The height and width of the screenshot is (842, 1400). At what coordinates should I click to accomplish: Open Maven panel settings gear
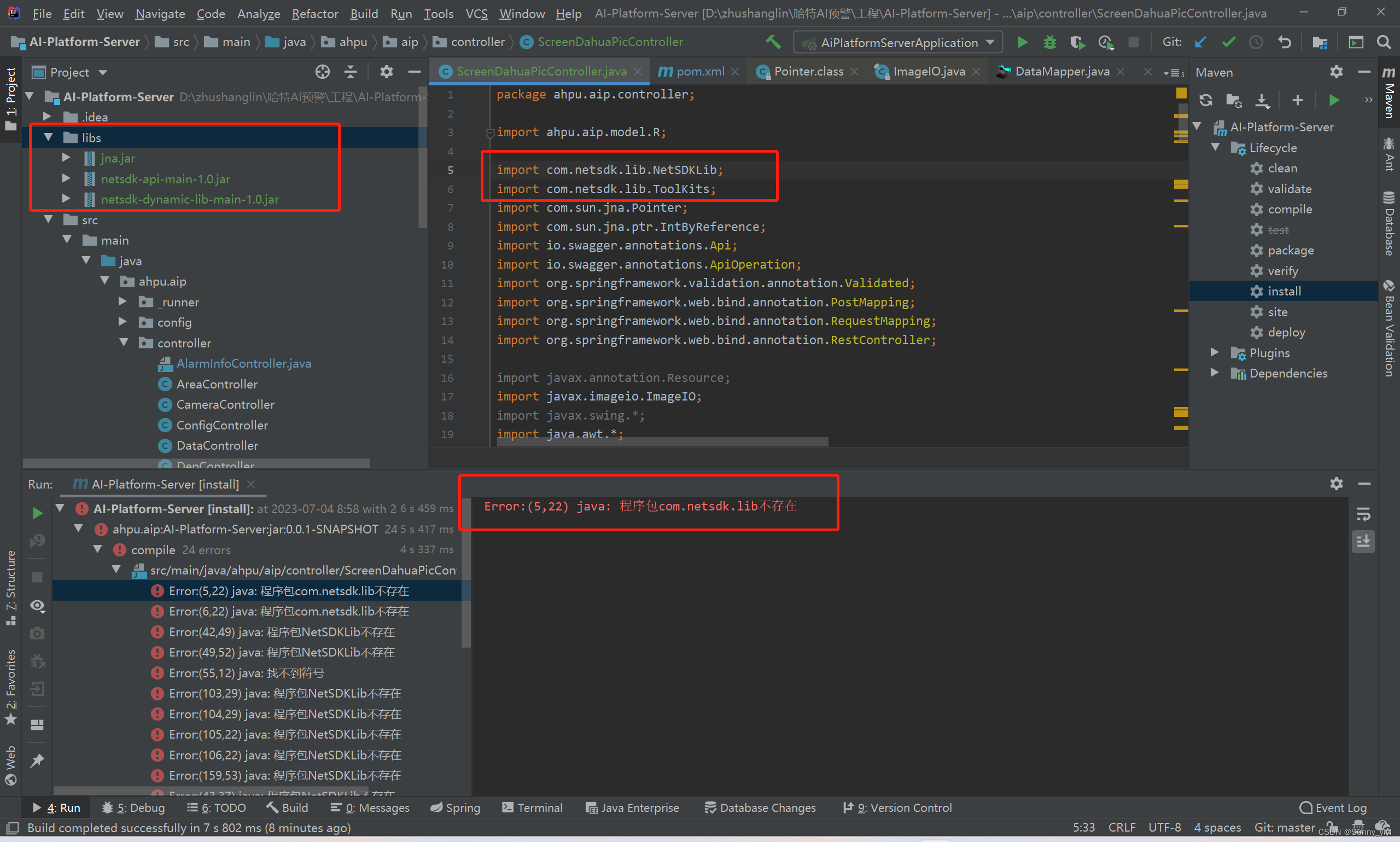pos(1337,72)
